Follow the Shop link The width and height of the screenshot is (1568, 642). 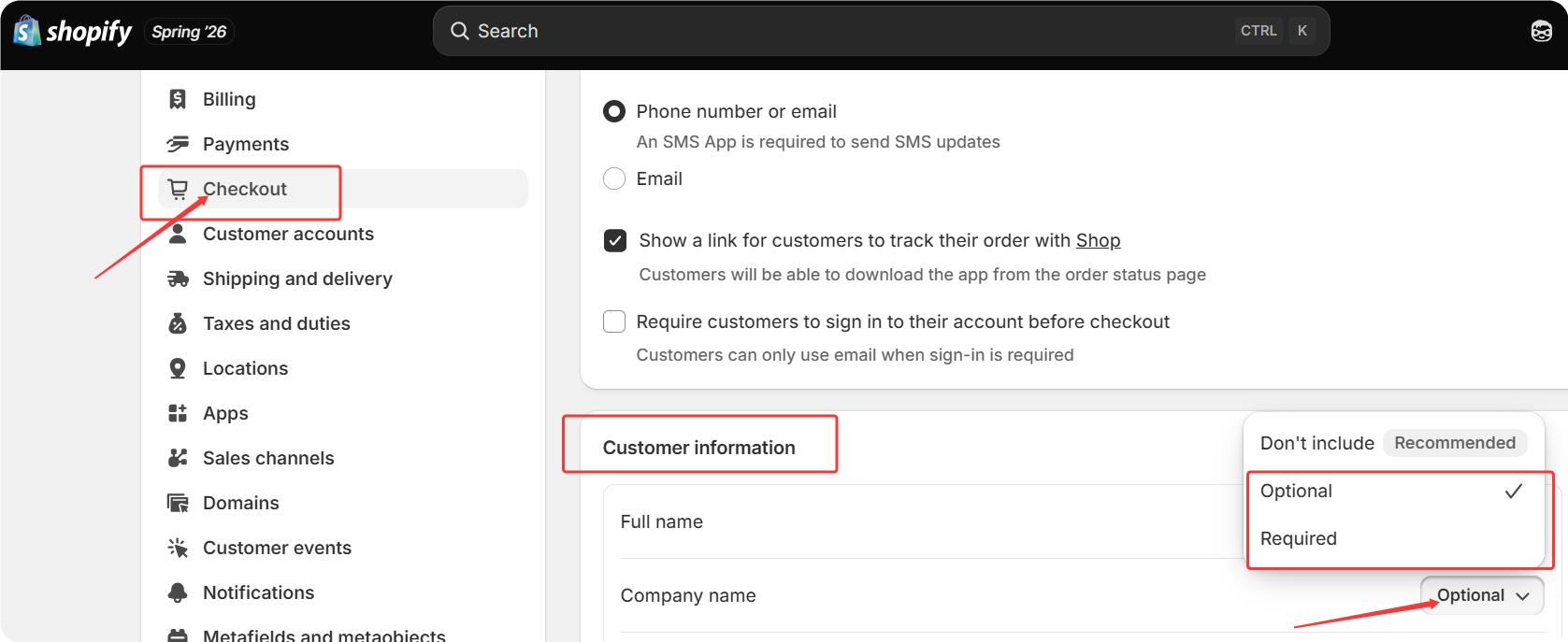[x=1098, y=240]
